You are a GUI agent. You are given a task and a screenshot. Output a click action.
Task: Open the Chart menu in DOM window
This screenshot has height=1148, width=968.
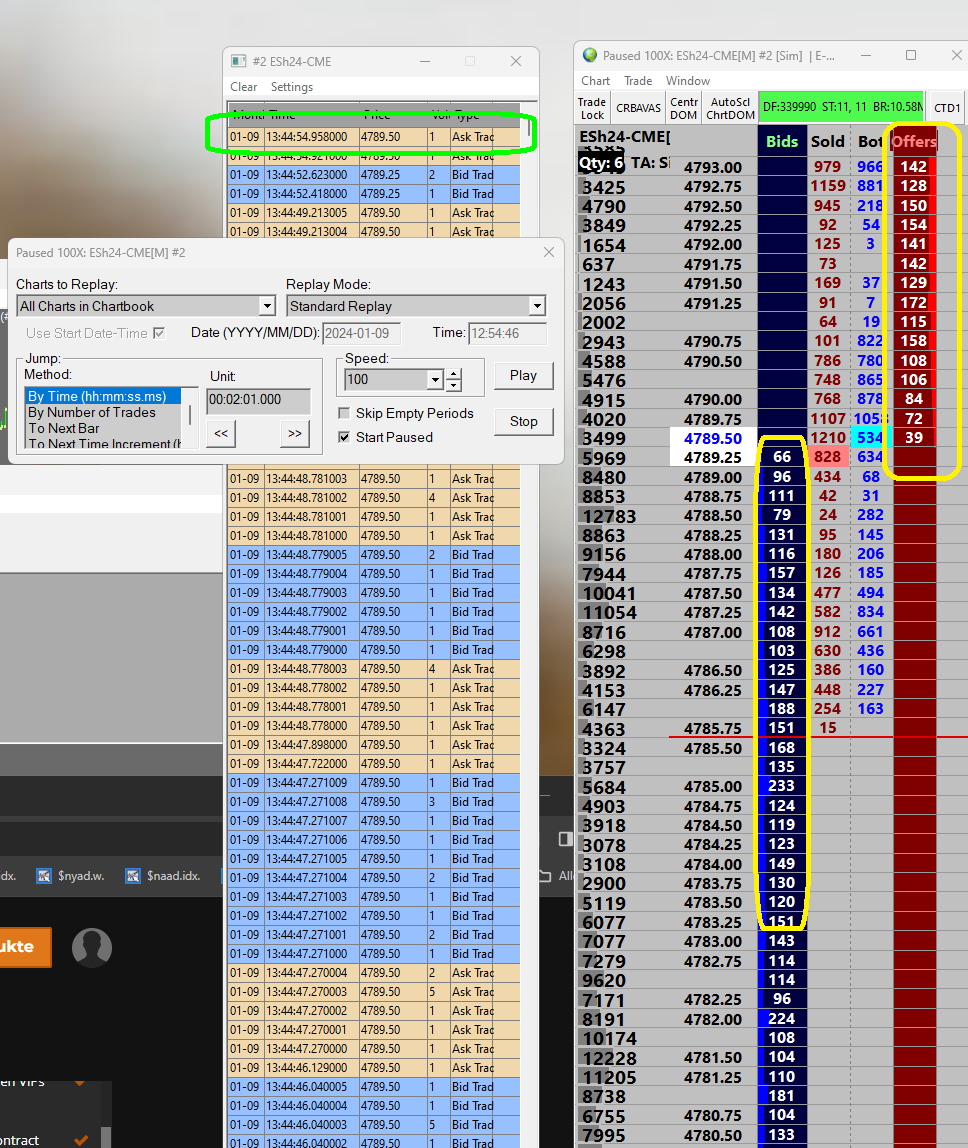point(595,81)
